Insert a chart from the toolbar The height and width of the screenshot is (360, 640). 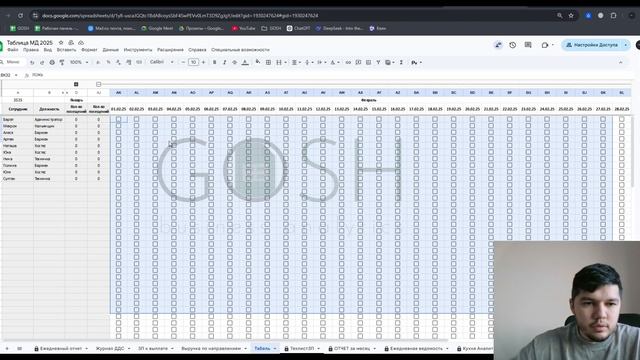(x=368, y=62)
